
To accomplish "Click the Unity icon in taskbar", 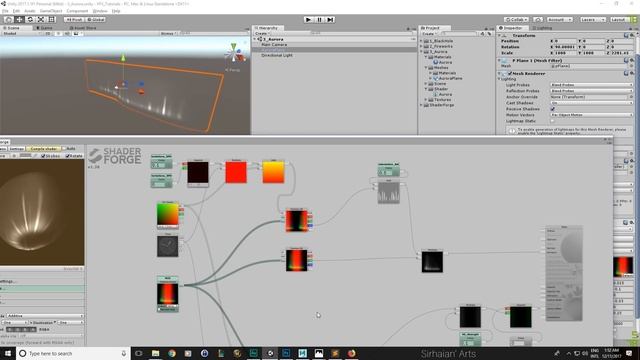I will click(270, 353).
